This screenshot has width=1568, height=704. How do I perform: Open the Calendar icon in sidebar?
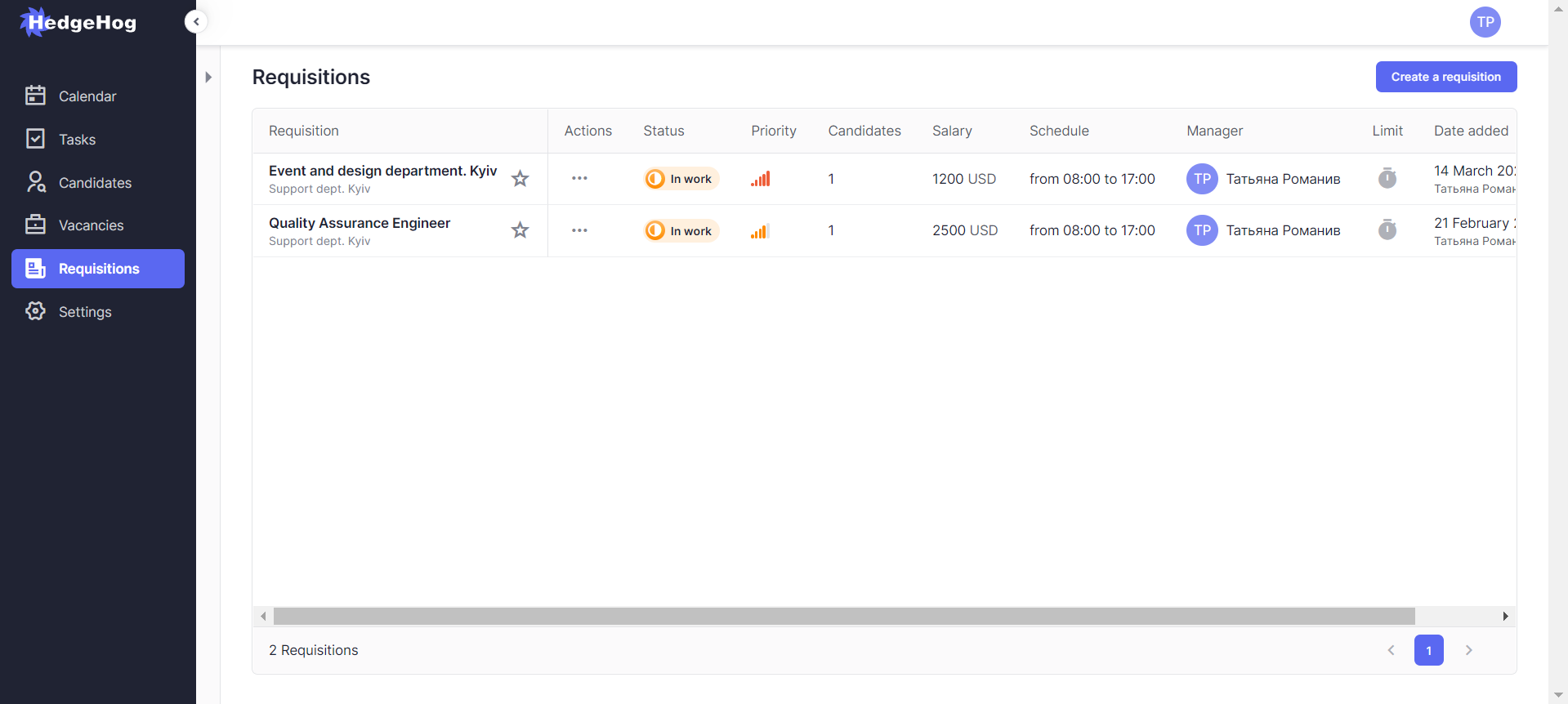[x=35, y=96]
